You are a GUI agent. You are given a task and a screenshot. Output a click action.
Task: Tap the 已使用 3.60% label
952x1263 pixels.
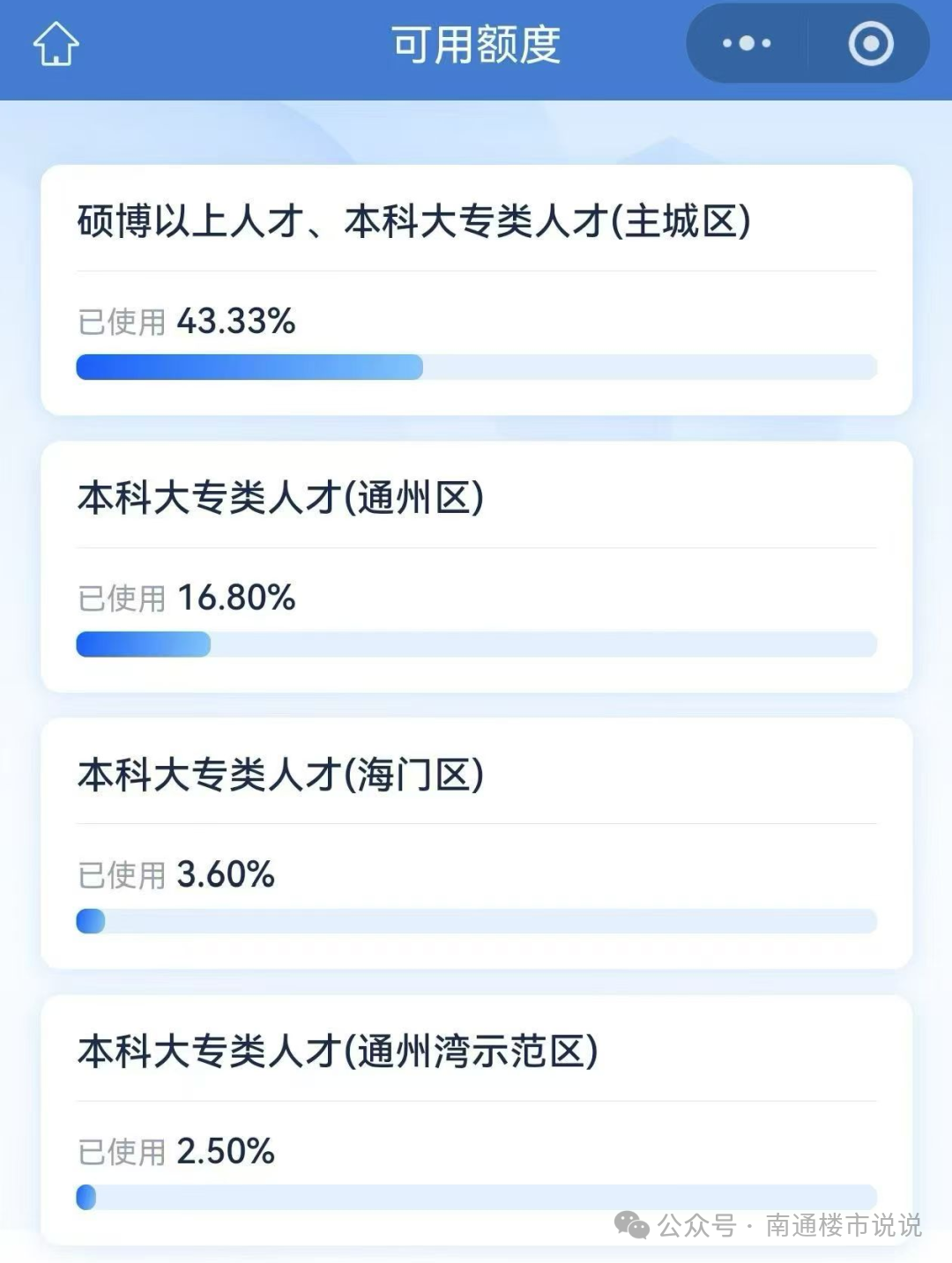coord(176,875)
